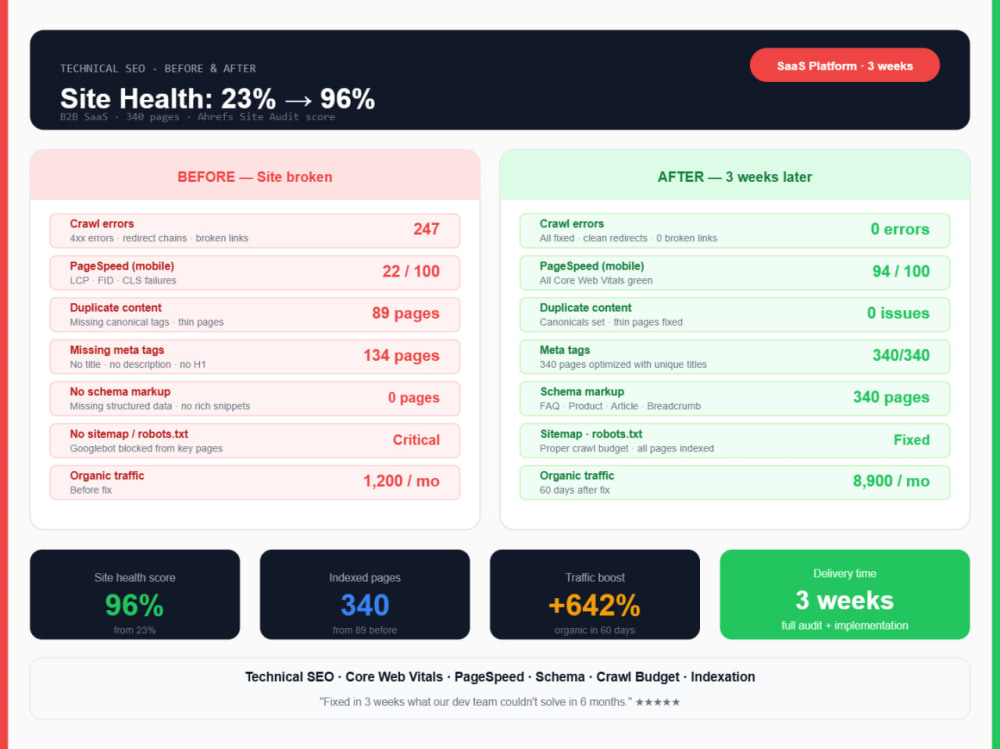1000x749 pixels.
Task: Click Missing canonical tags · thin pages caption
Action: tap(147, 322)
